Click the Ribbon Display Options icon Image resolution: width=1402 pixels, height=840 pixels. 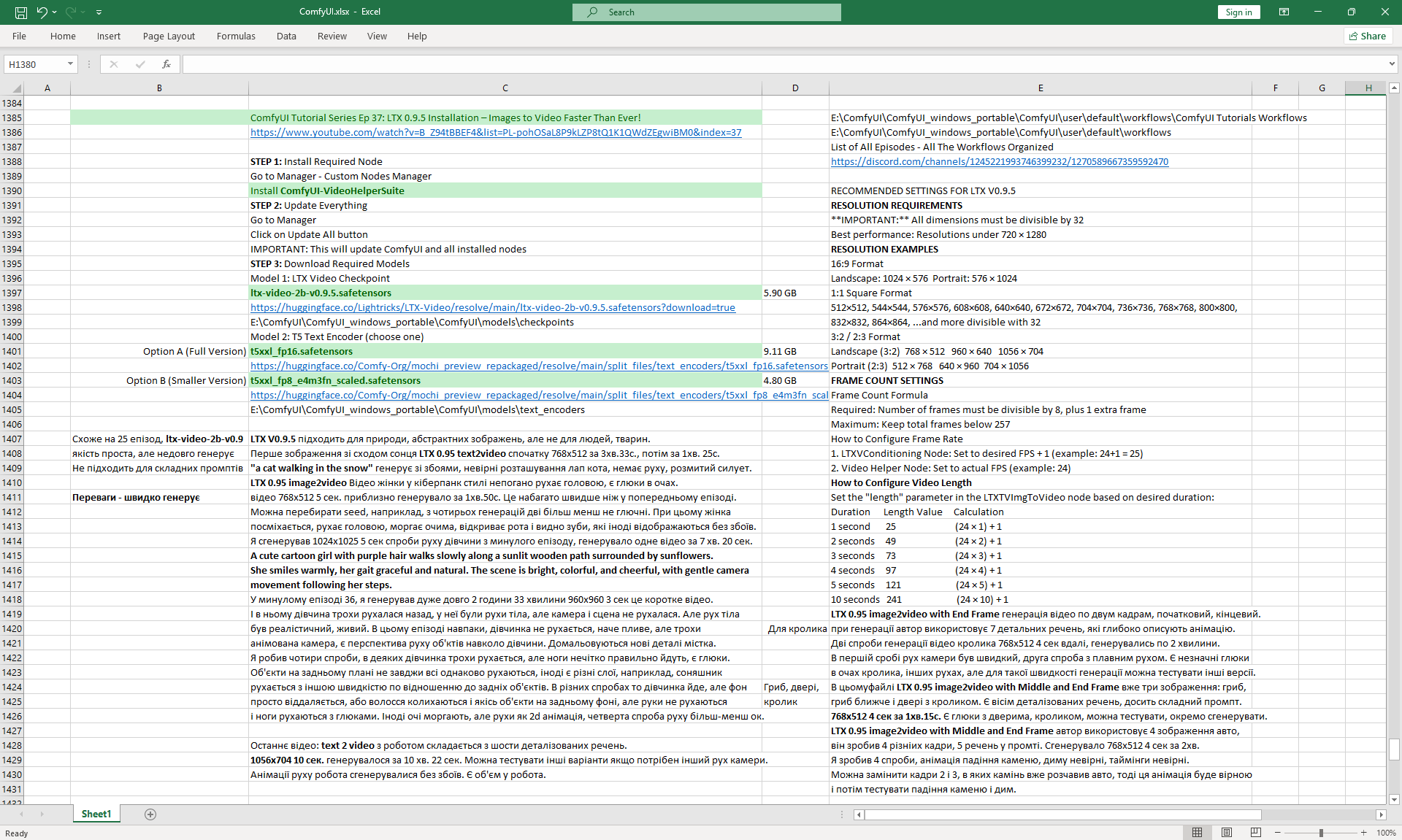tap(1284, 12)
